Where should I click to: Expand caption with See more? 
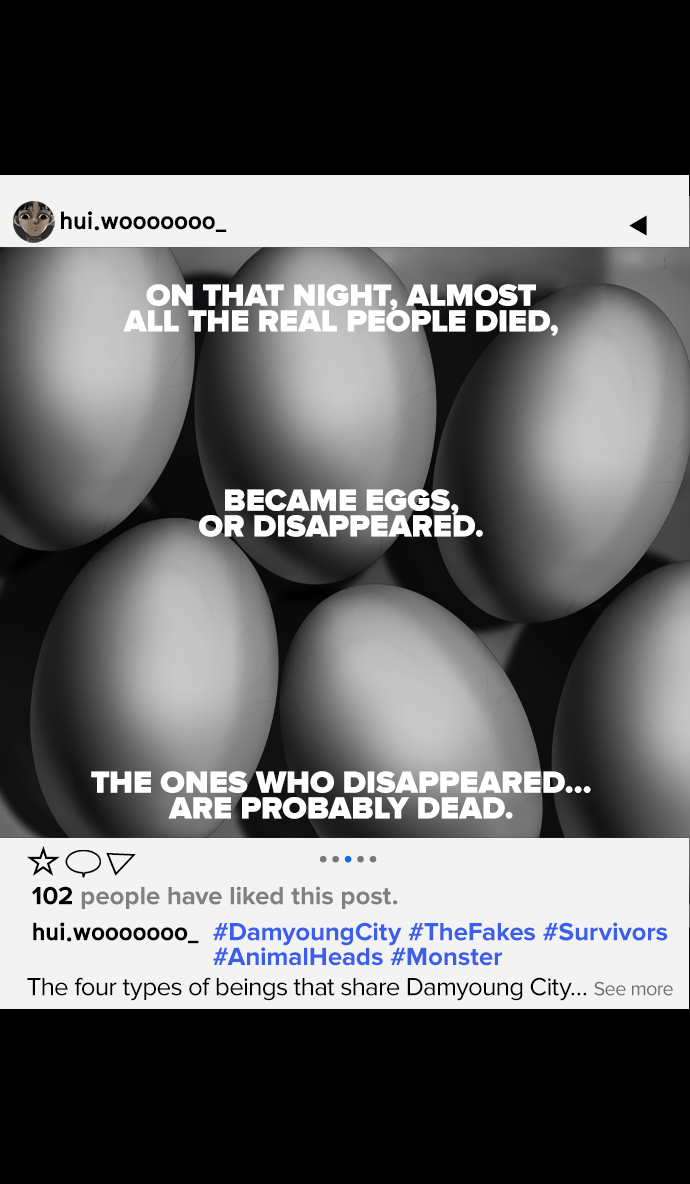(x=633, y=989)
